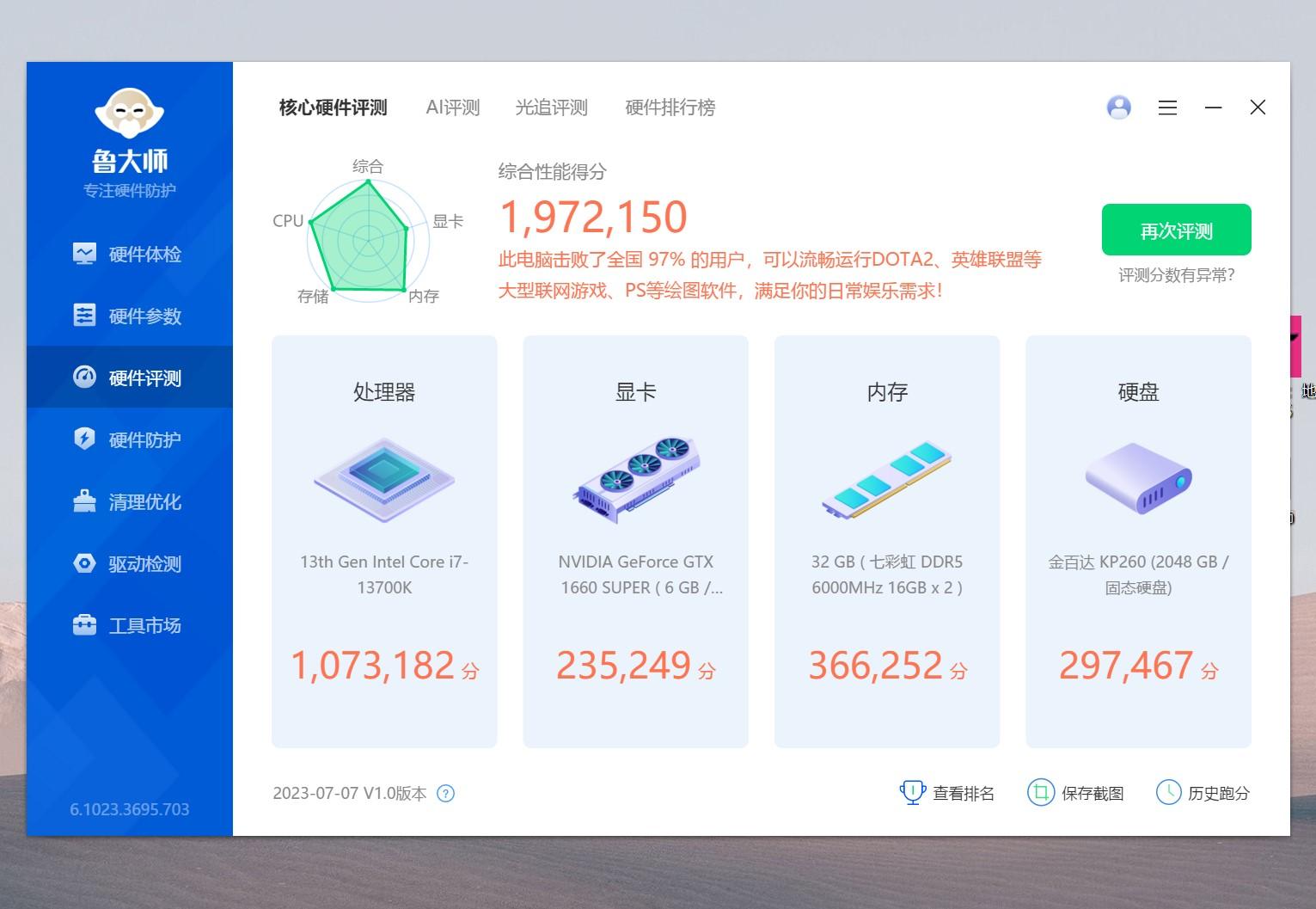Close the 鲁大师 window

tap(1258, 107)
